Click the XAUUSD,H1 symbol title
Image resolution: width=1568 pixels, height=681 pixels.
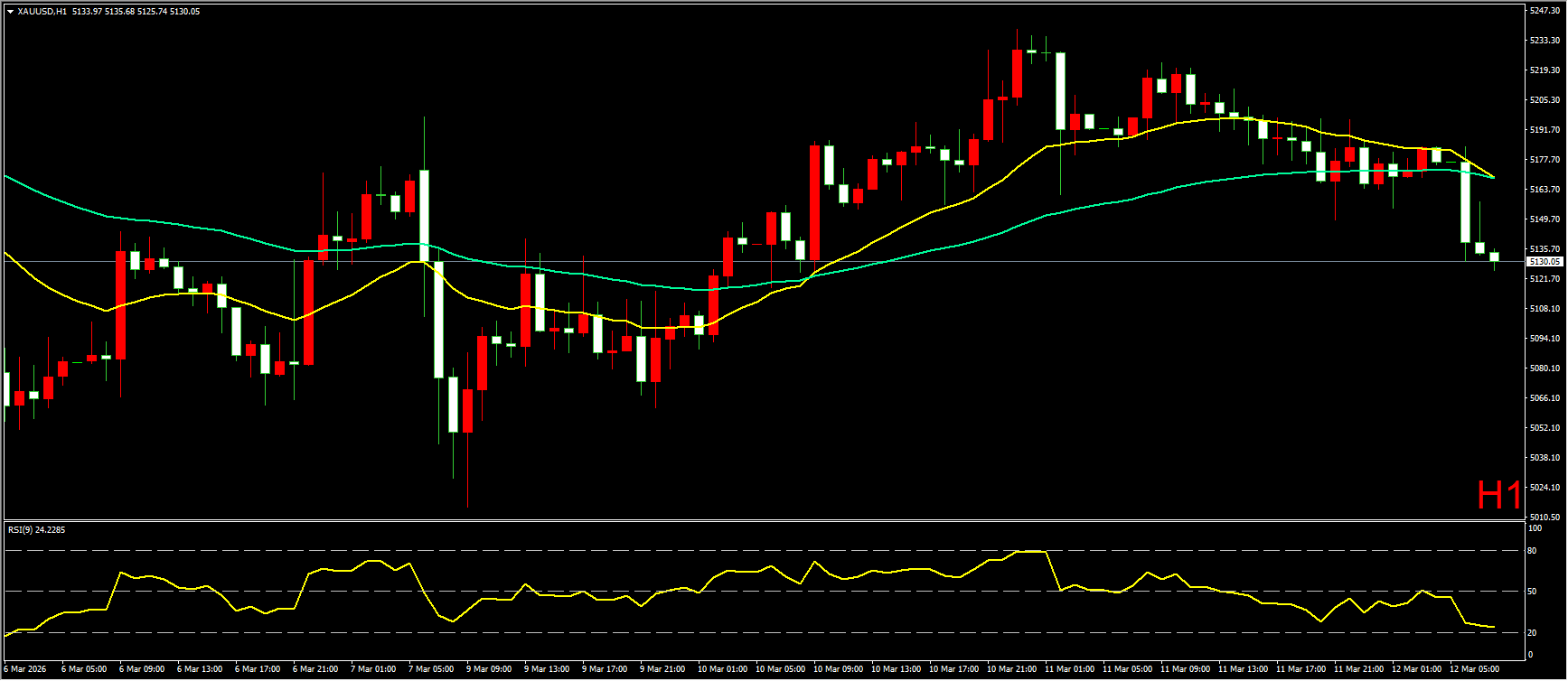pyautogui.click(x=42, y=12)
